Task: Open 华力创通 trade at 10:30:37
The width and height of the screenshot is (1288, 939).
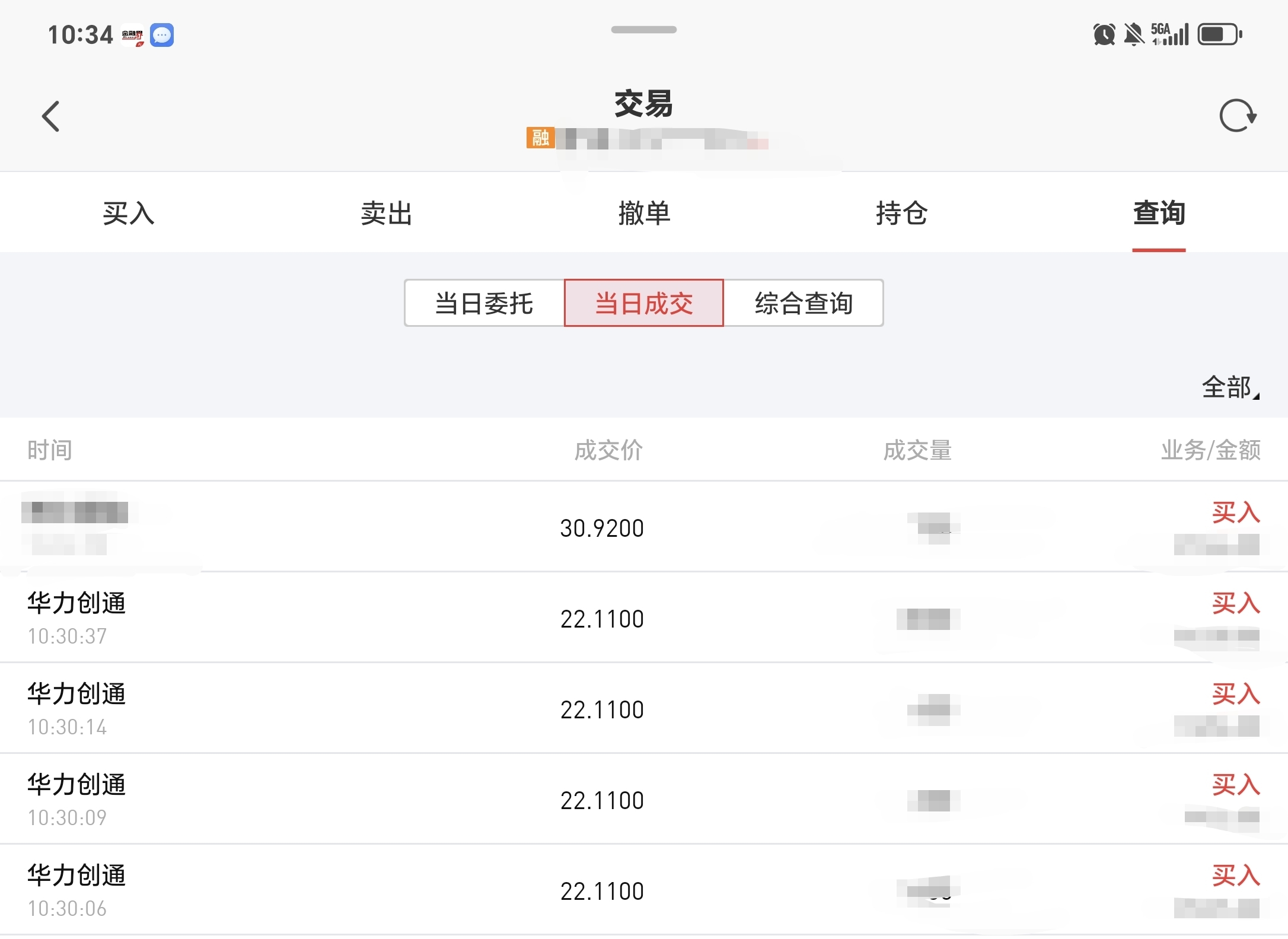Action: 644,618
